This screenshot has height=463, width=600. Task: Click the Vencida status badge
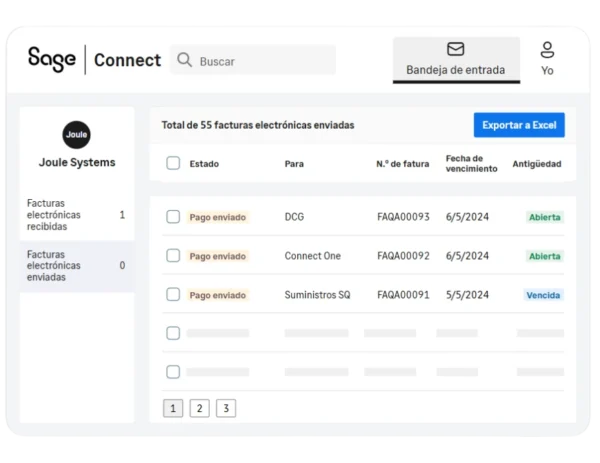(x=543, y=295)
